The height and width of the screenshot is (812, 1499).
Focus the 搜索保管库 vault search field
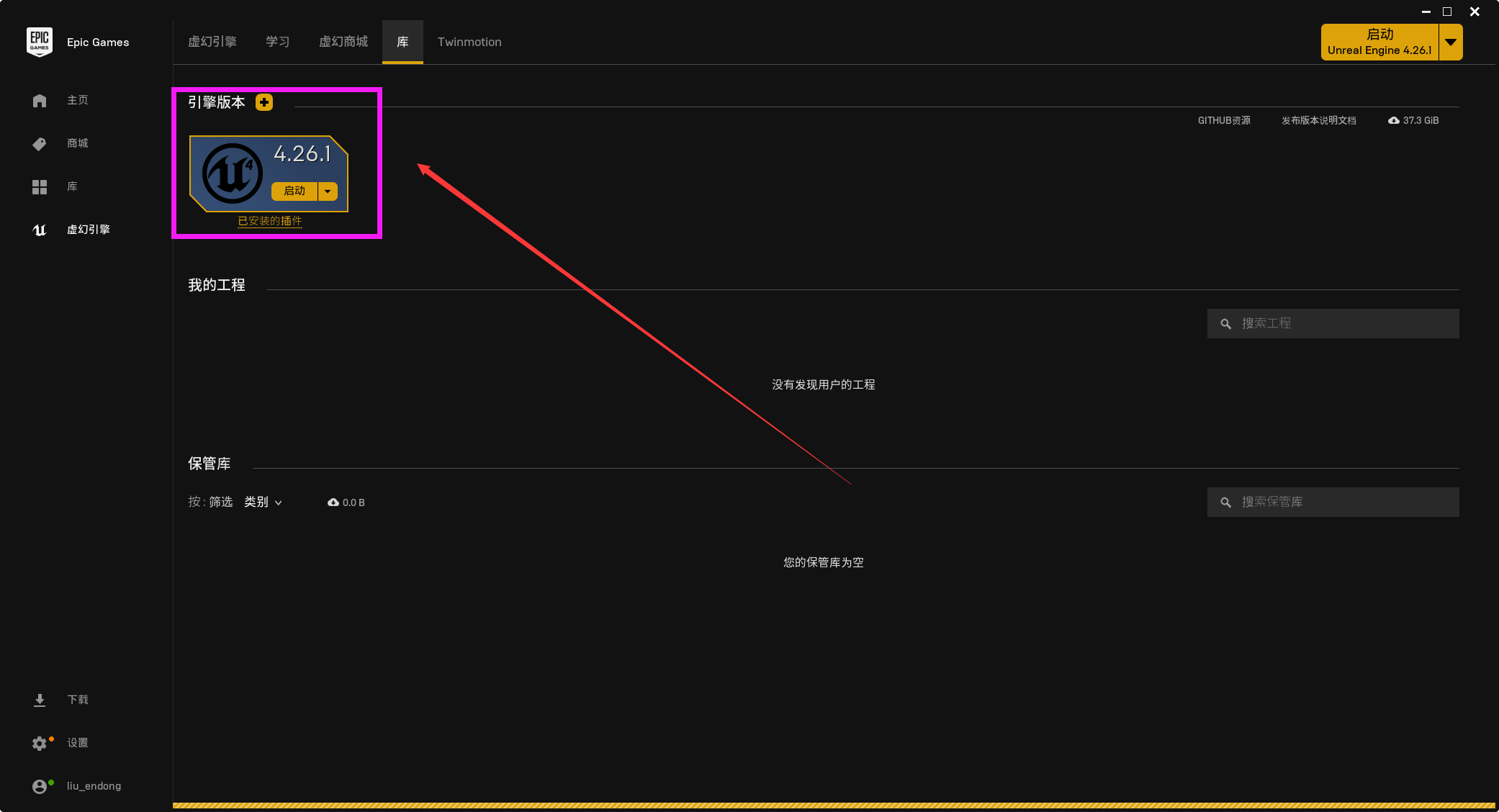click(1333, 502)
